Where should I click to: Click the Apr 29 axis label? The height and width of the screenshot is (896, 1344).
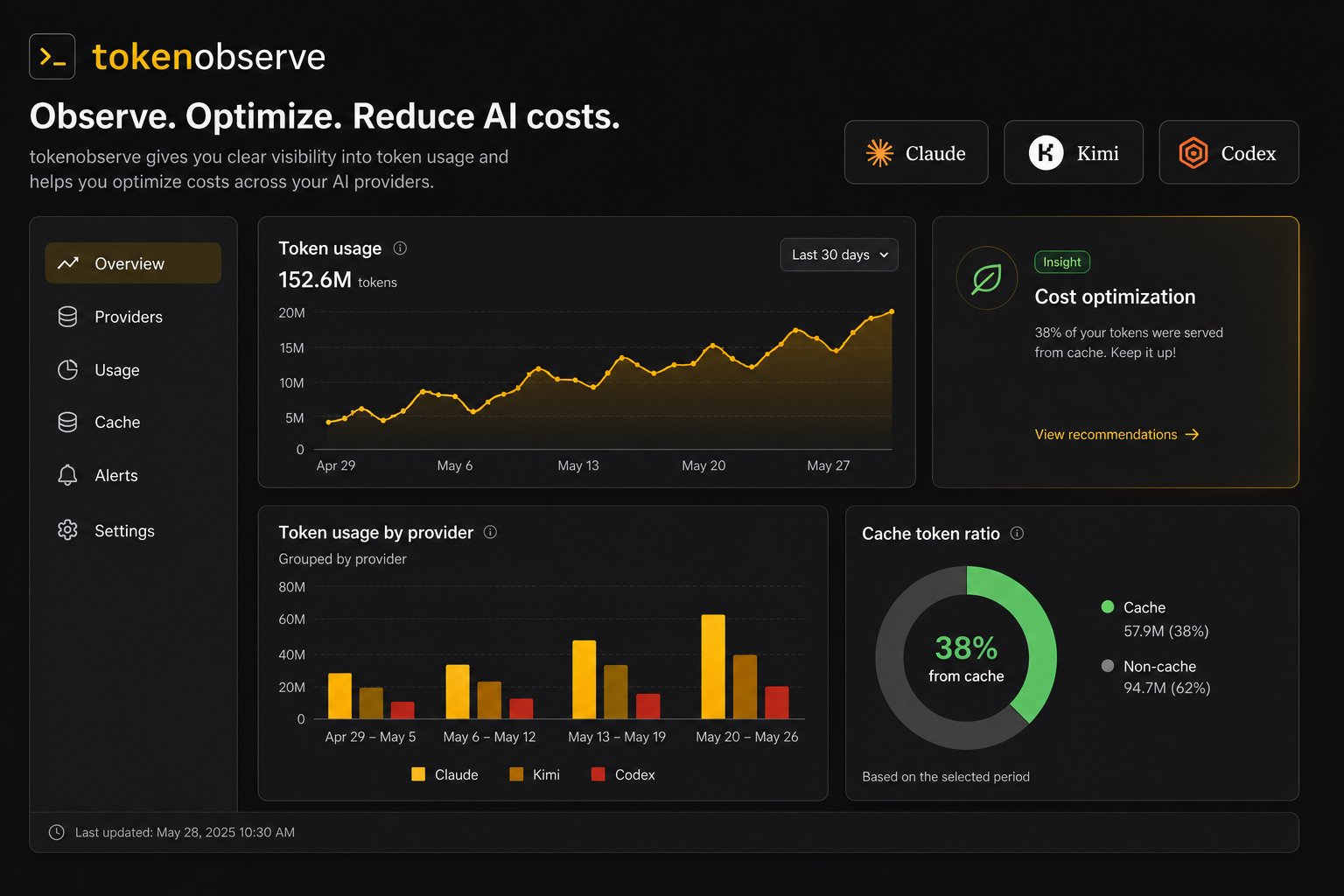click(336, 465)
